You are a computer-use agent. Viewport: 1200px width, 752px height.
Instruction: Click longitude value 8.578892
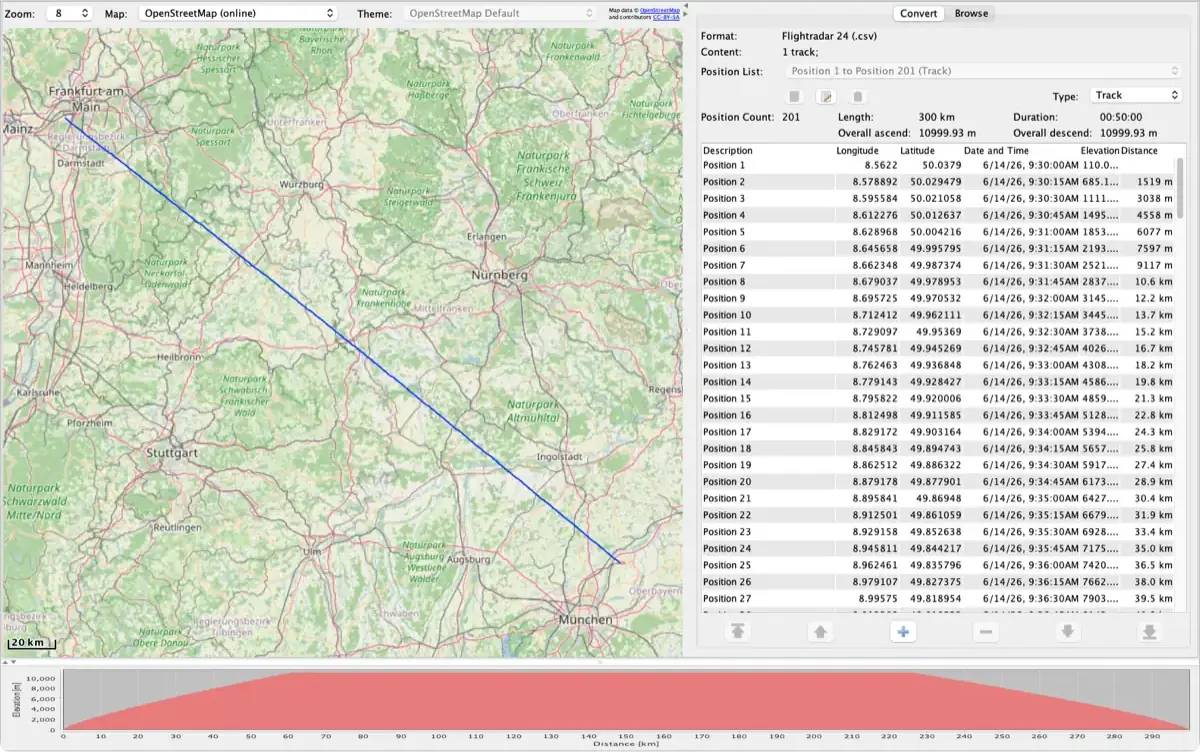875,182
